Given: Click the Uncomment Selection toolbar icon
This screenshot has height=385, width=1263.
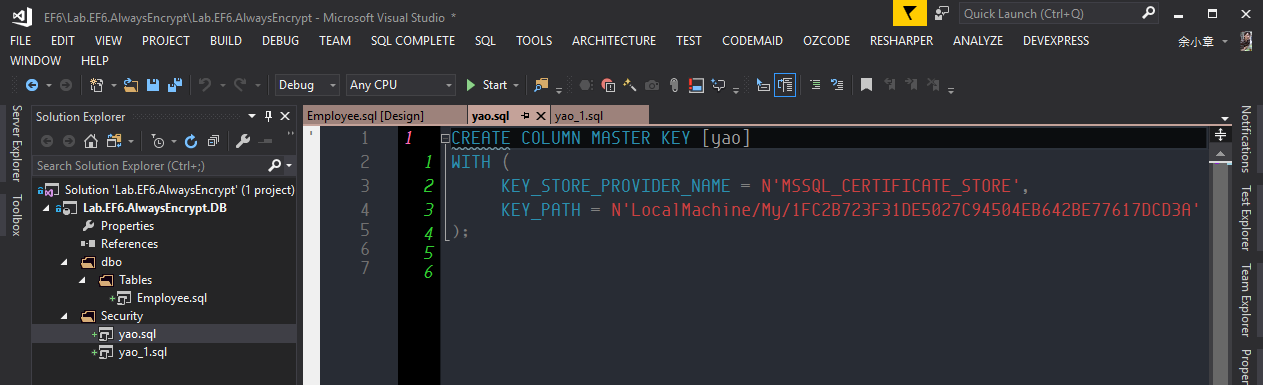Looking at the screenshot, I should 837,85.
